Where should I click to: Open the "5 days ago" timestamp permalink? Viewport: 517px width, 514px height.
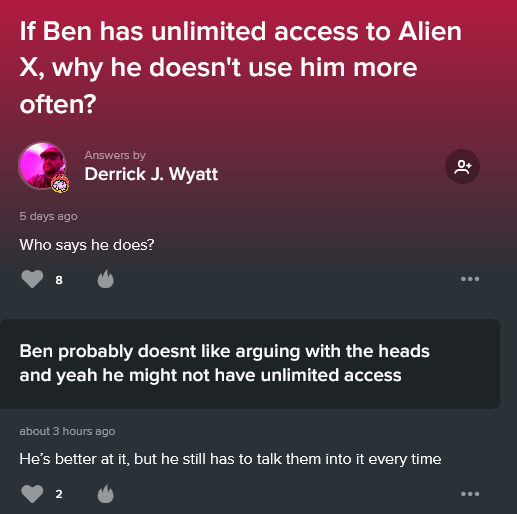click(48, 216)
